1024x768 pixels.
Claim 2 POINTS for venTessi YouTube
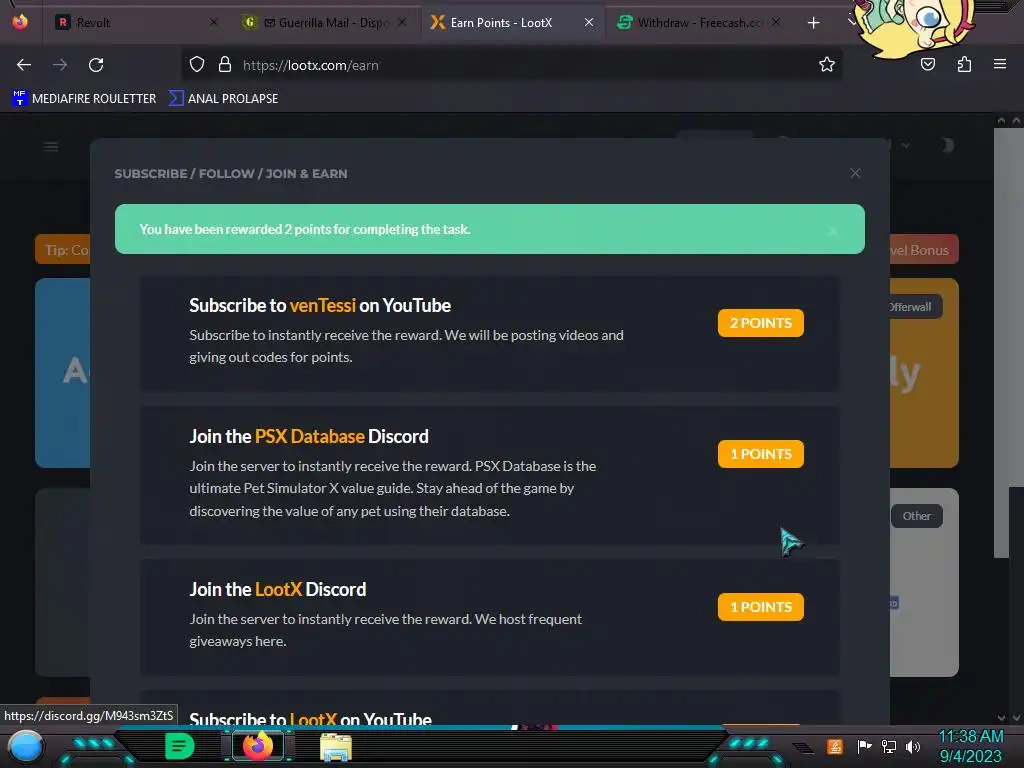(x=761, y=323)
